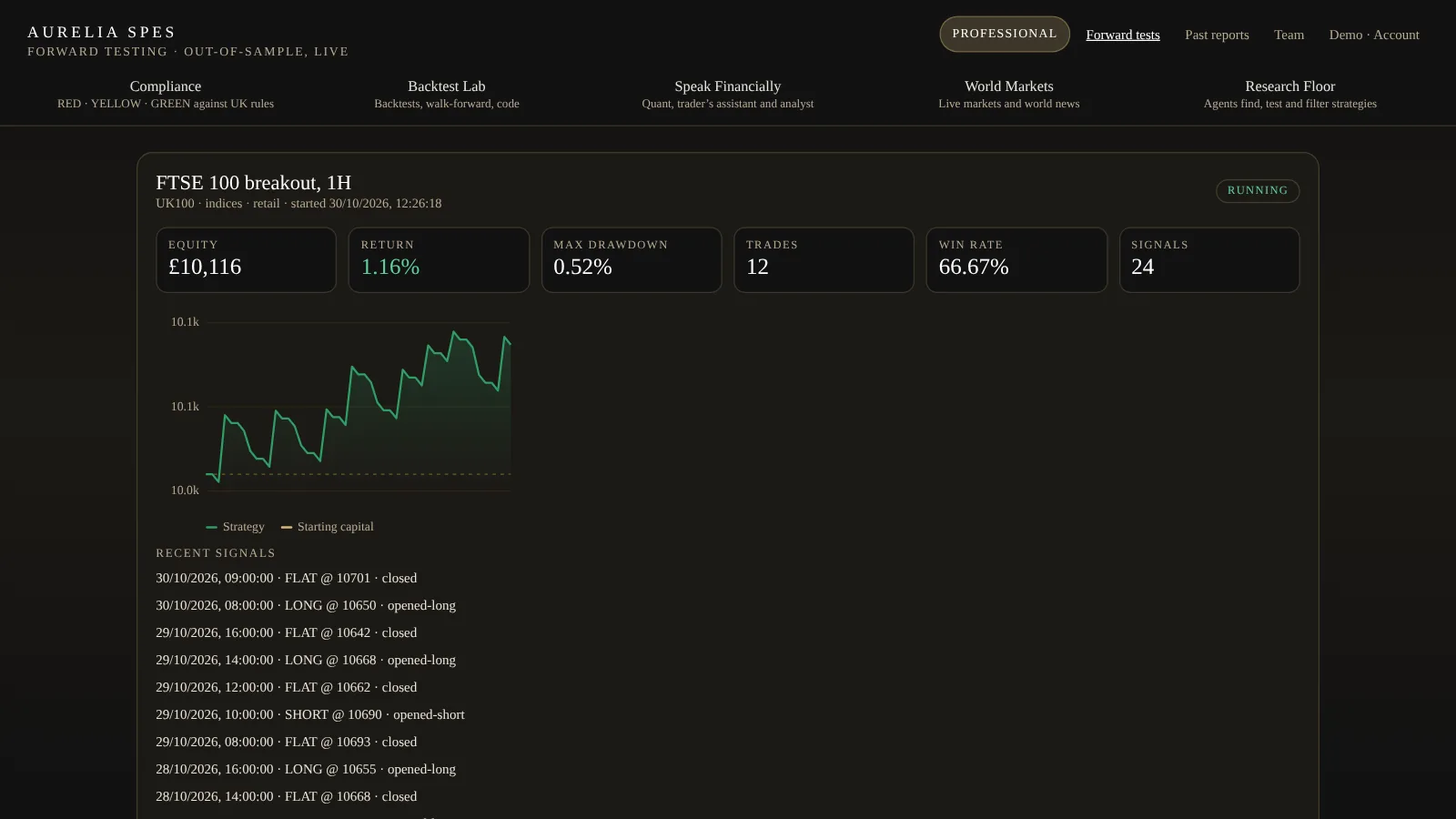
Task: Open the World Markets section
Action: 1009,94
